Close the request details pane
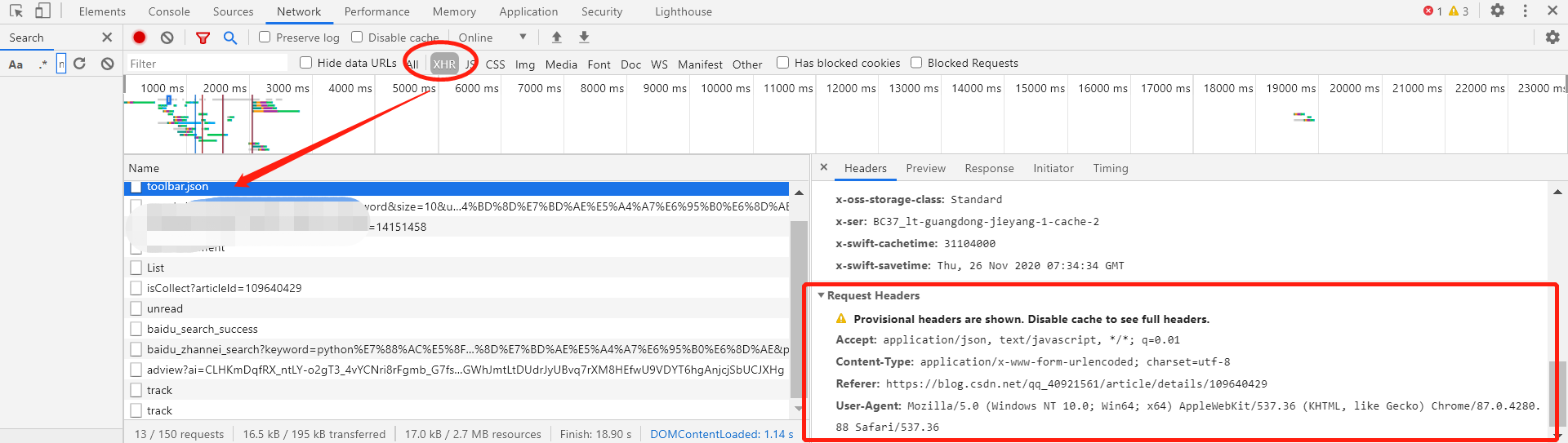Image resolution: width=1568 pixels, height=443 pixels. tap(824, 167)
